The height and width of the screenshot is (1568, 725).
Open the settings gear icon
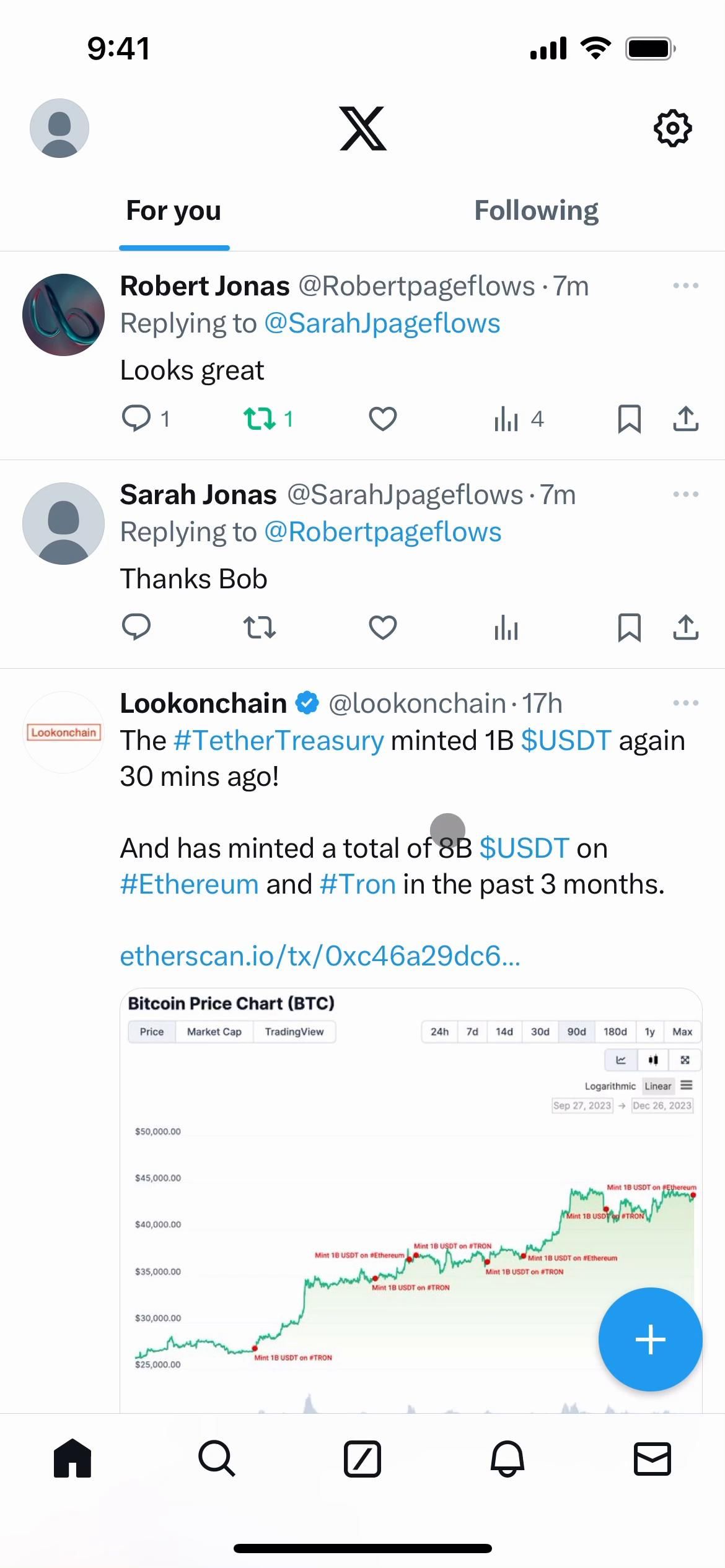[672, 128]
